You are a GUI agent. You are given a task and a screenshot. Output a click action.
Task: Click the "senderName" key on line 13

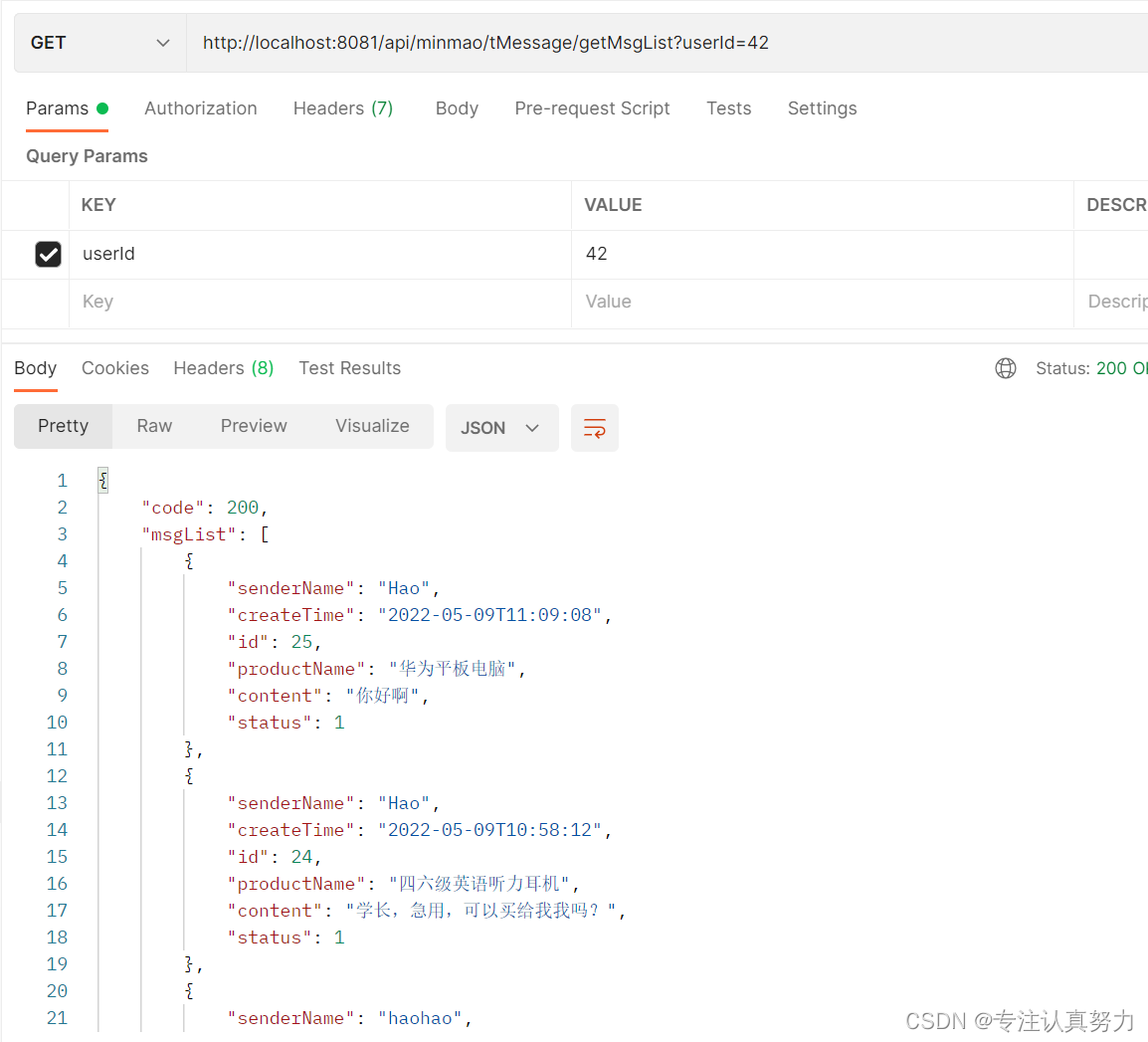pos(290,803)
